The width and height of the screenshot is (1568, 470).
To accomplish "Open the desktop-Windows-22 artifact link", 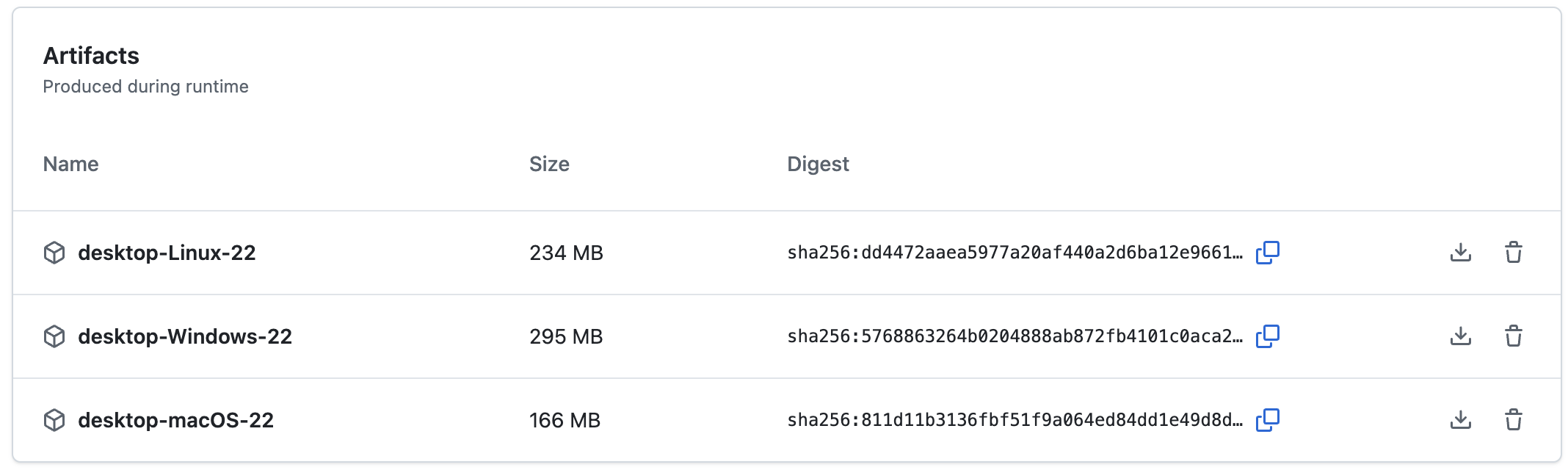I will coord(185,336).
